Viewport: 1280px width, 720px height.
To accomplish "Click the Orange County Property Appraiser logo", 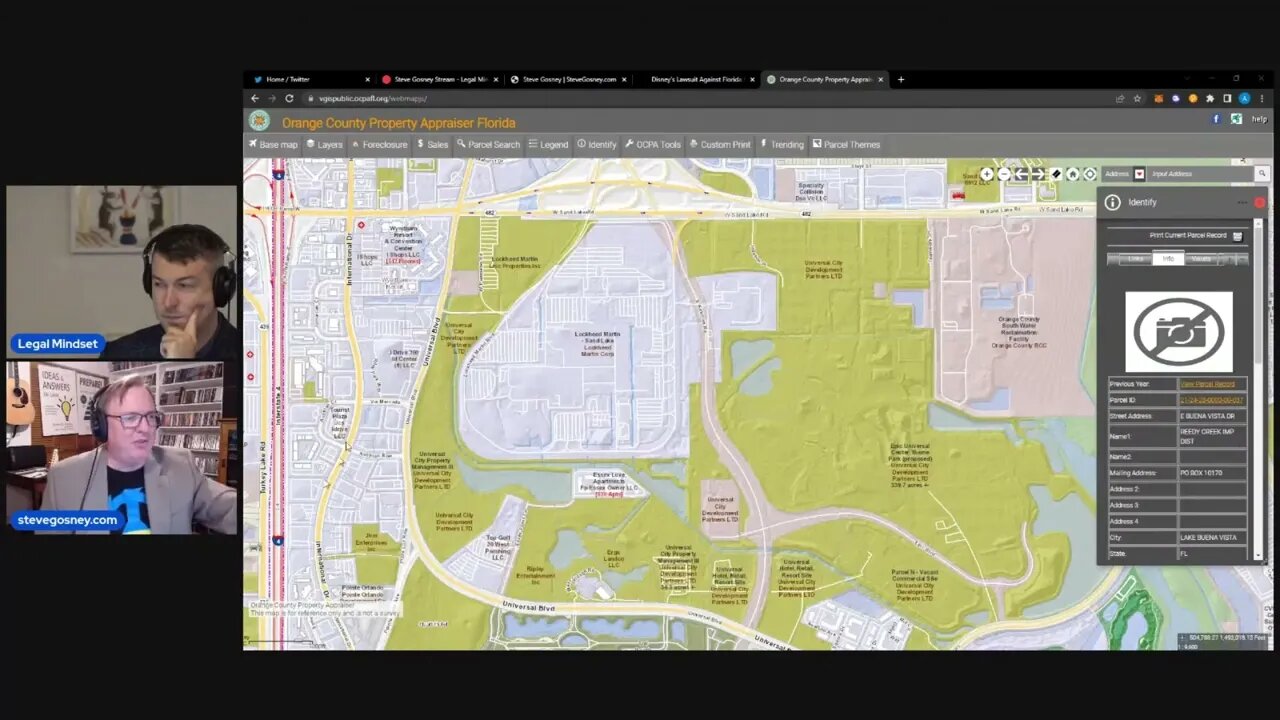I will tap(259, 121).
